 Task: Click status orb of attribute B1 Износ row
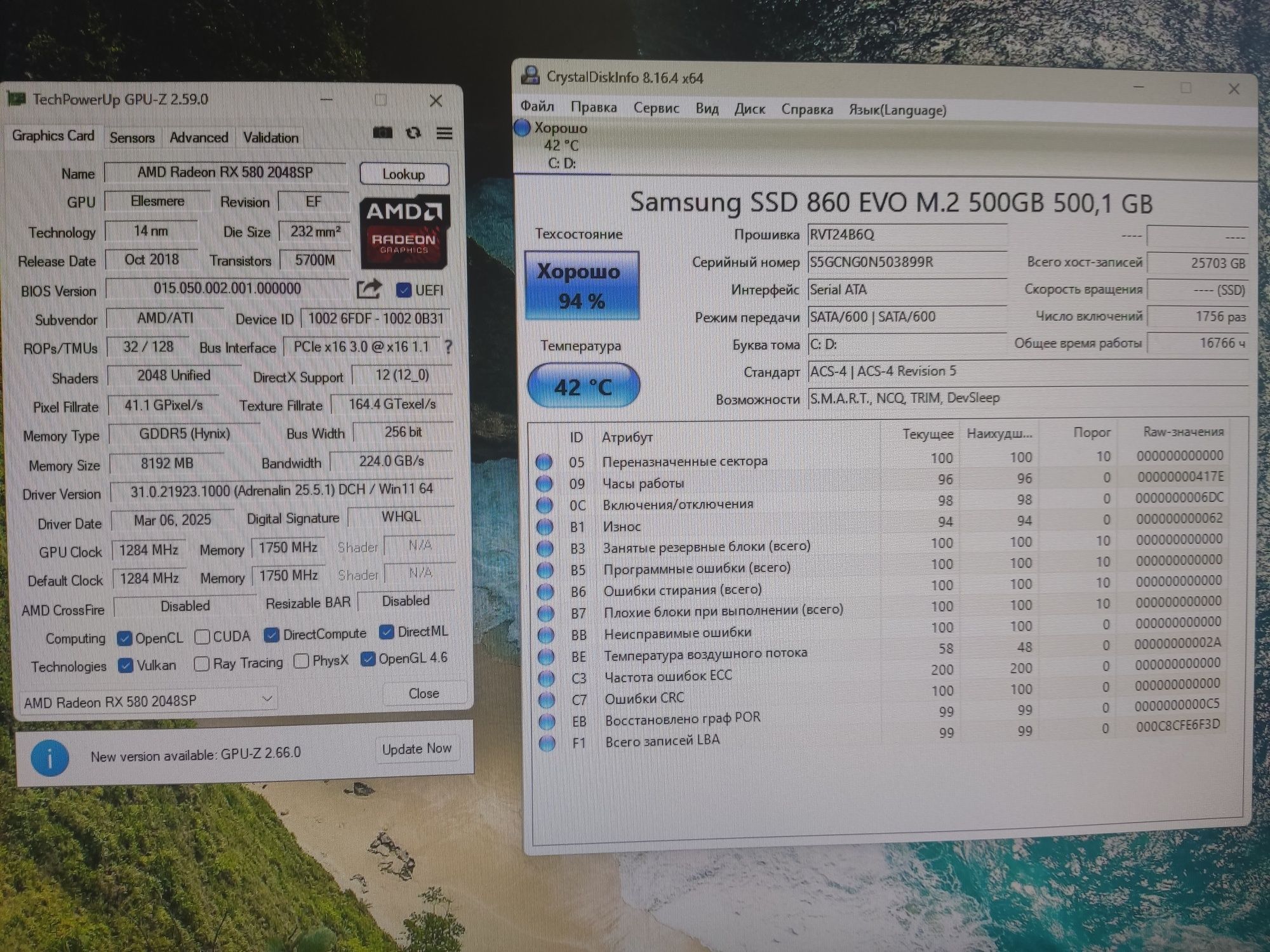(x=545, y=527)
